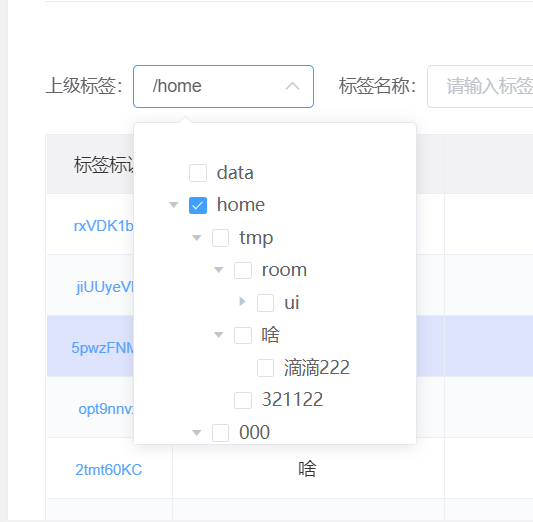This screenshot has width=533, height=522.
Task: Tick the 滴滴222 checkbox
Action: [x=265, y=368]
